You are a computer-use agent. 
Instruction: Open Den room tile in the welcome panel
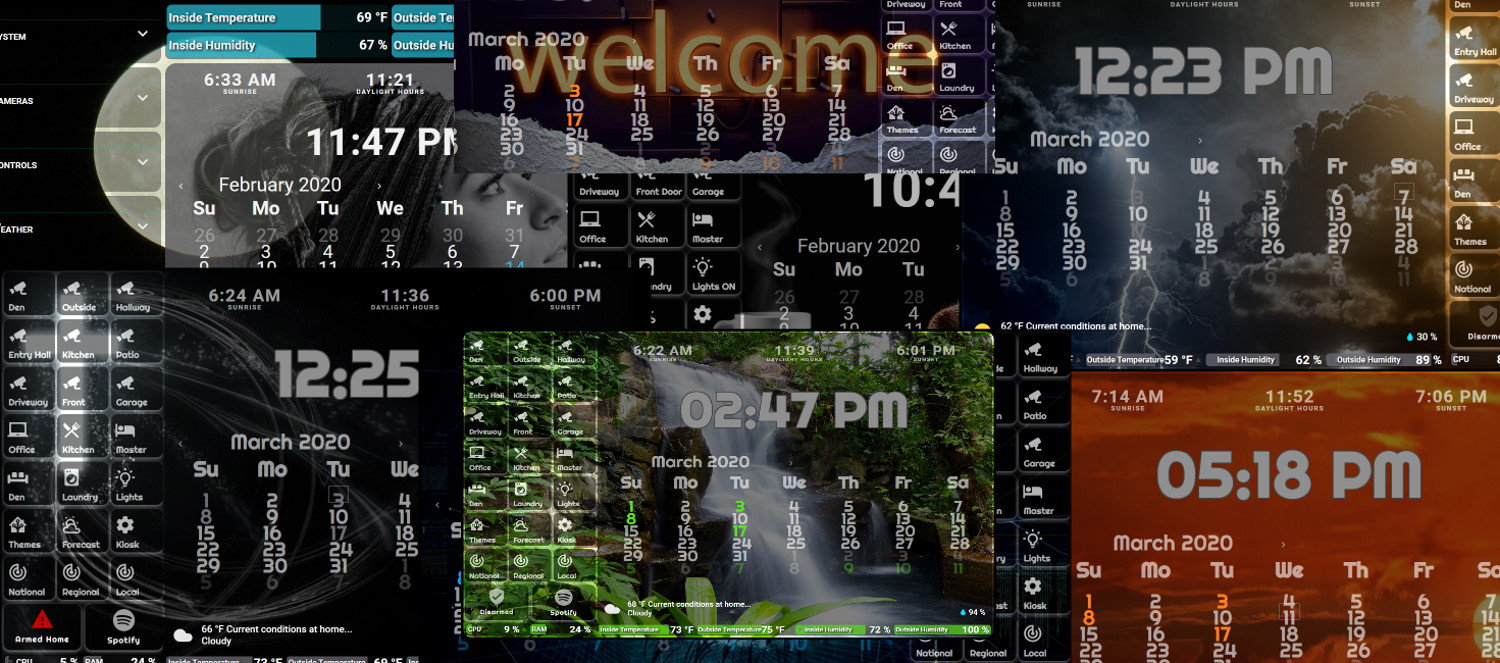(908, 77)
